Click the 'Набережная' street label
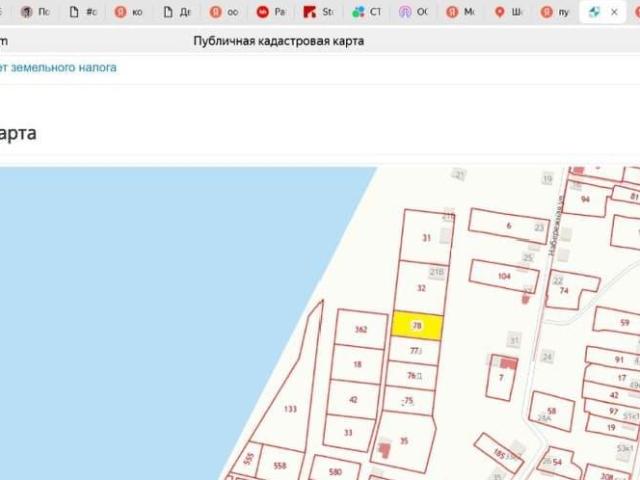The height and width of the screenshot is (480, 640). (557, 226)
